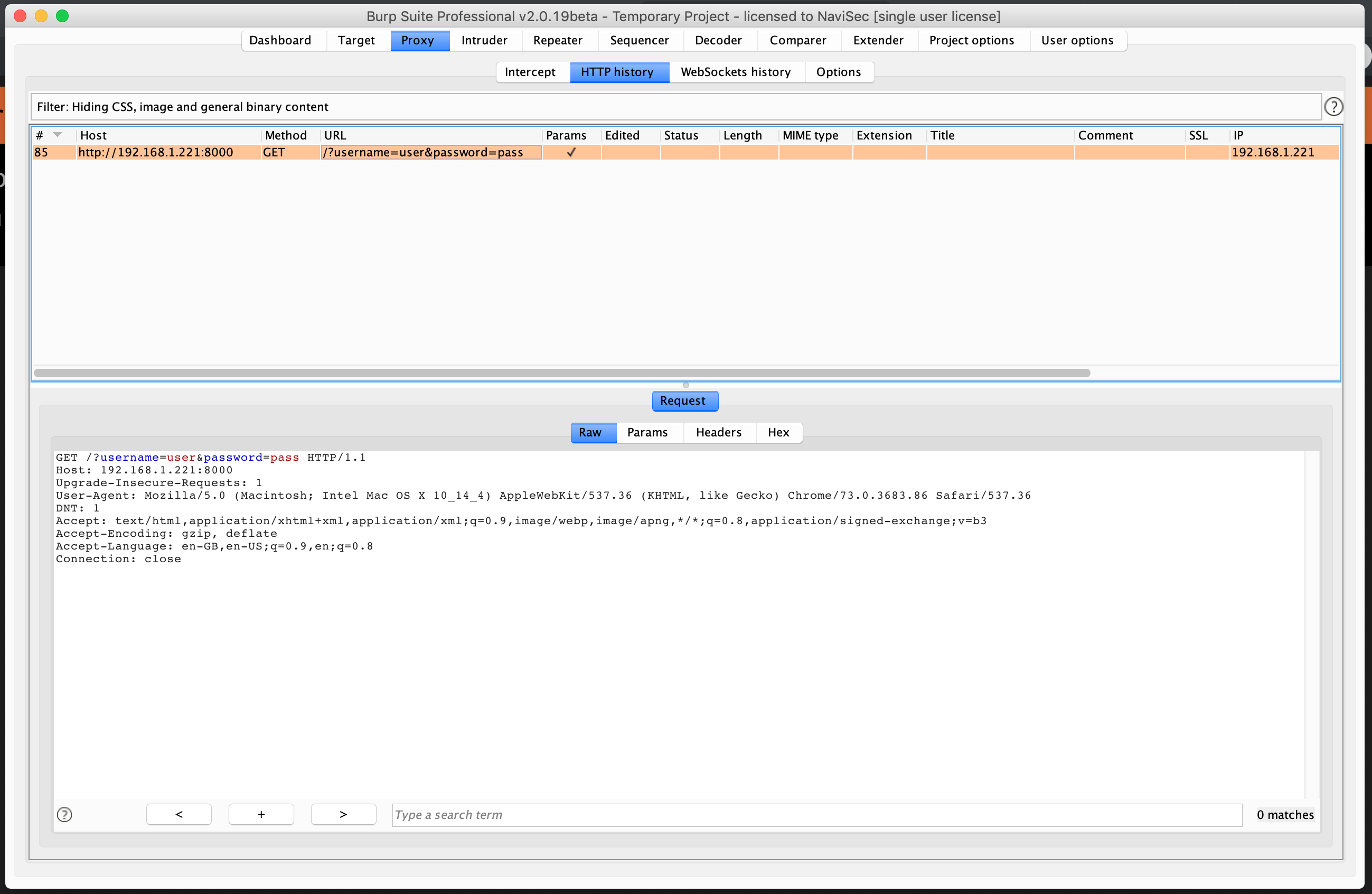This screenshot has width=1372, height=894.
Task: Open the filter help question-mark icon
Action: pyautogui.click(x=1333, y=107)
